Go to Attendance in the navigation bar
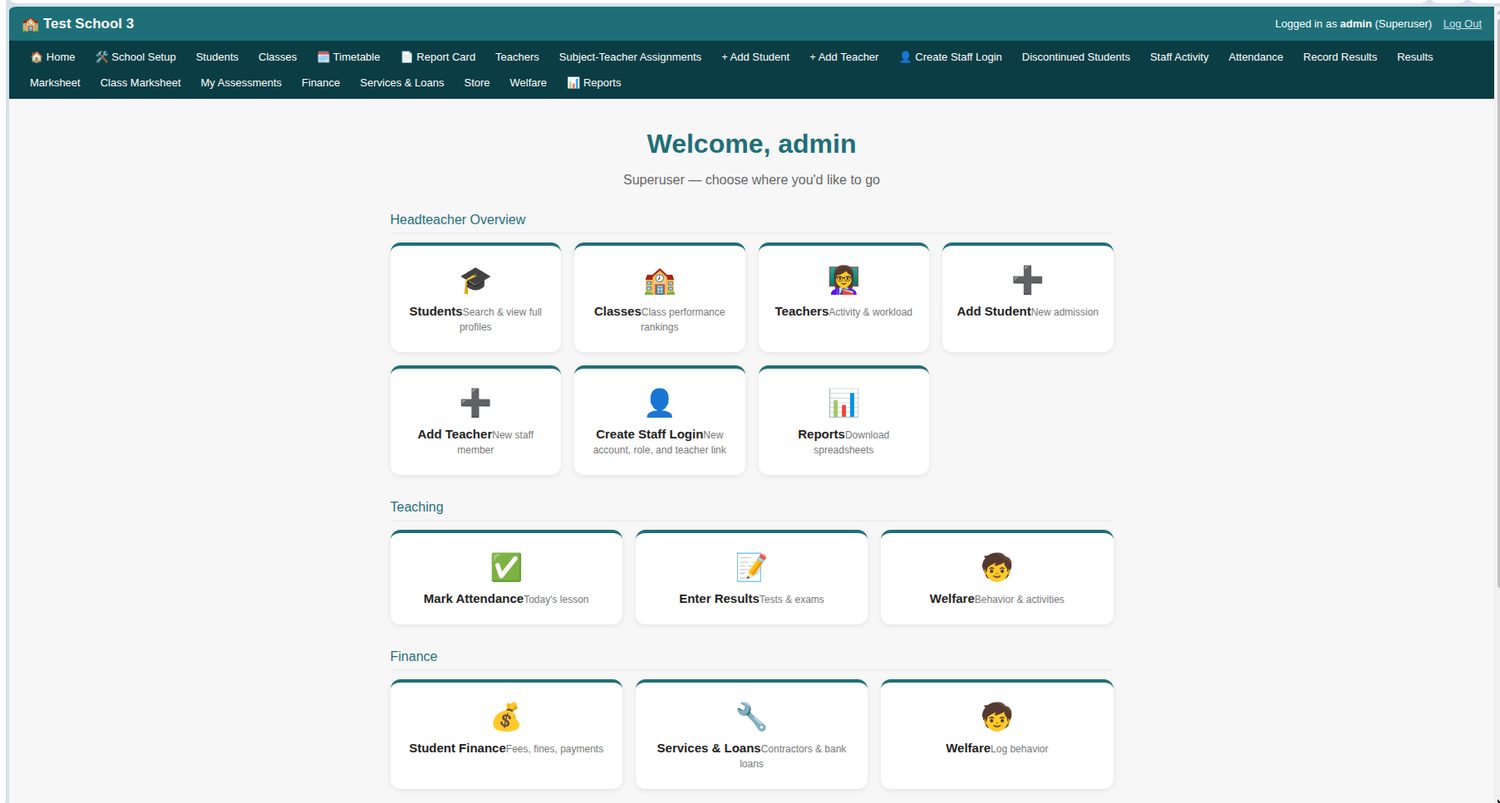 point(1256,57)
